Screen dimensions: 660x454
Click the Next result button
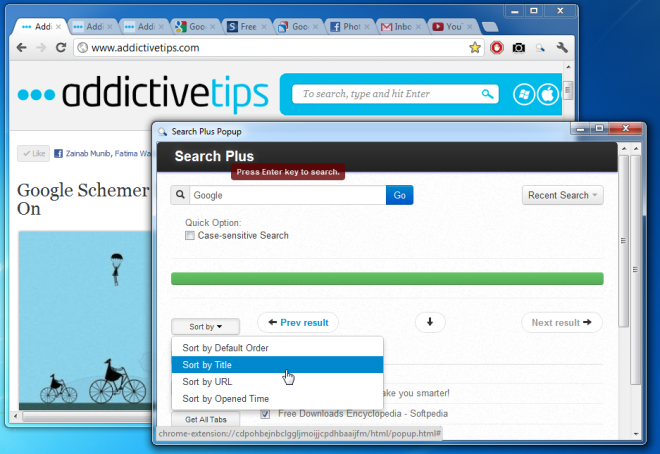(x=562, y=323)
